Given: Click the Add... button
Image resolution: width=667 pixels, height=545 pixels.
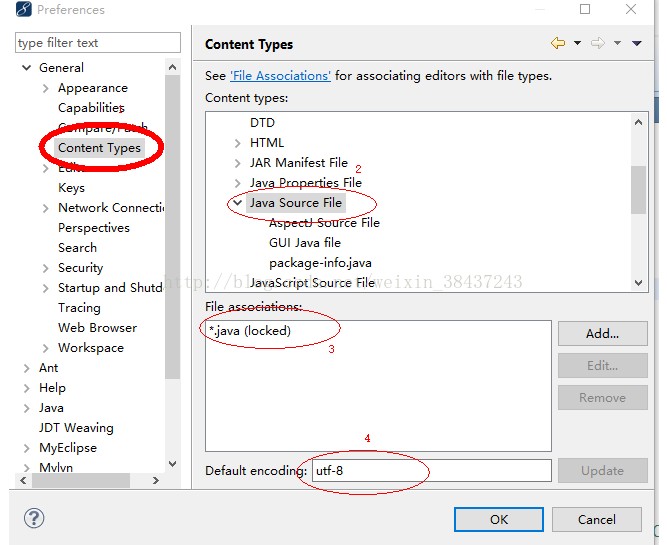Looking at the screenshot, I should [x=603, y=334].
